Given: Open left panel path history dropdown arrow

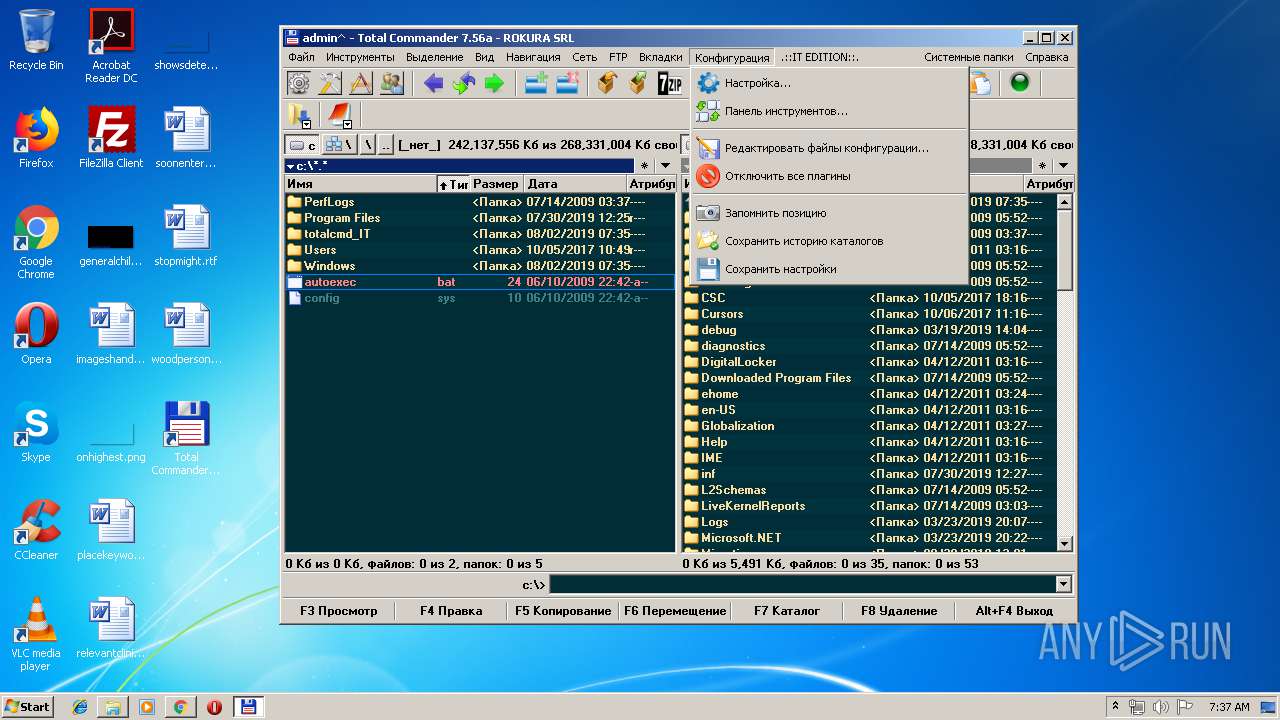Looking at the screenshot, I should (x=665, y=166).
